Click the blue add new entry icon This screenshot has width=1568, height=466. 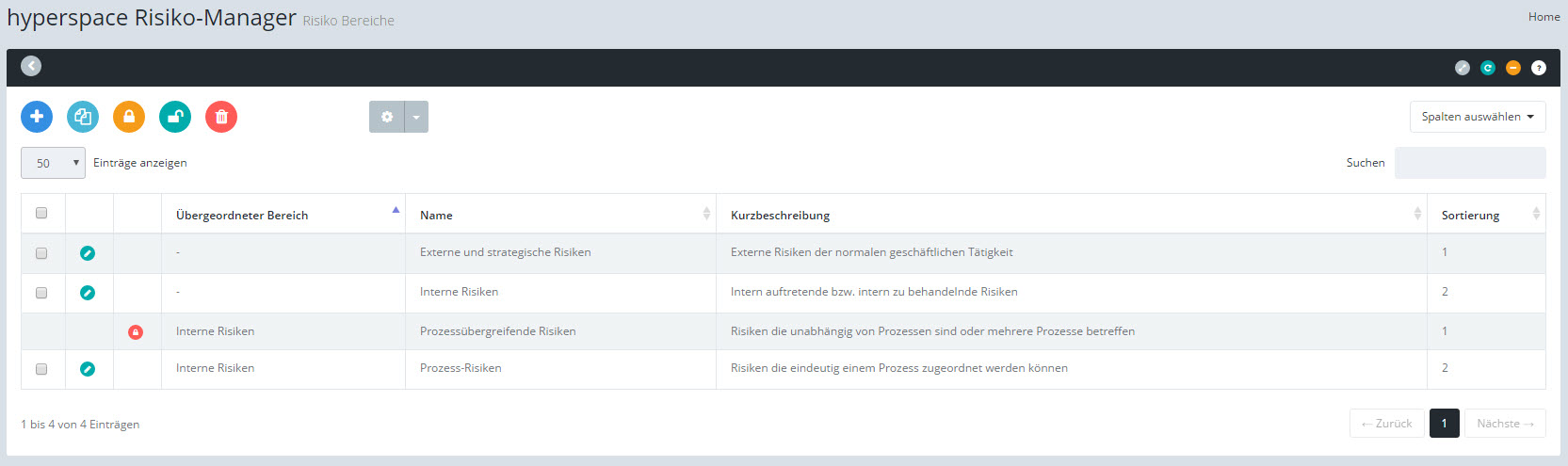[x=37, y=117]
